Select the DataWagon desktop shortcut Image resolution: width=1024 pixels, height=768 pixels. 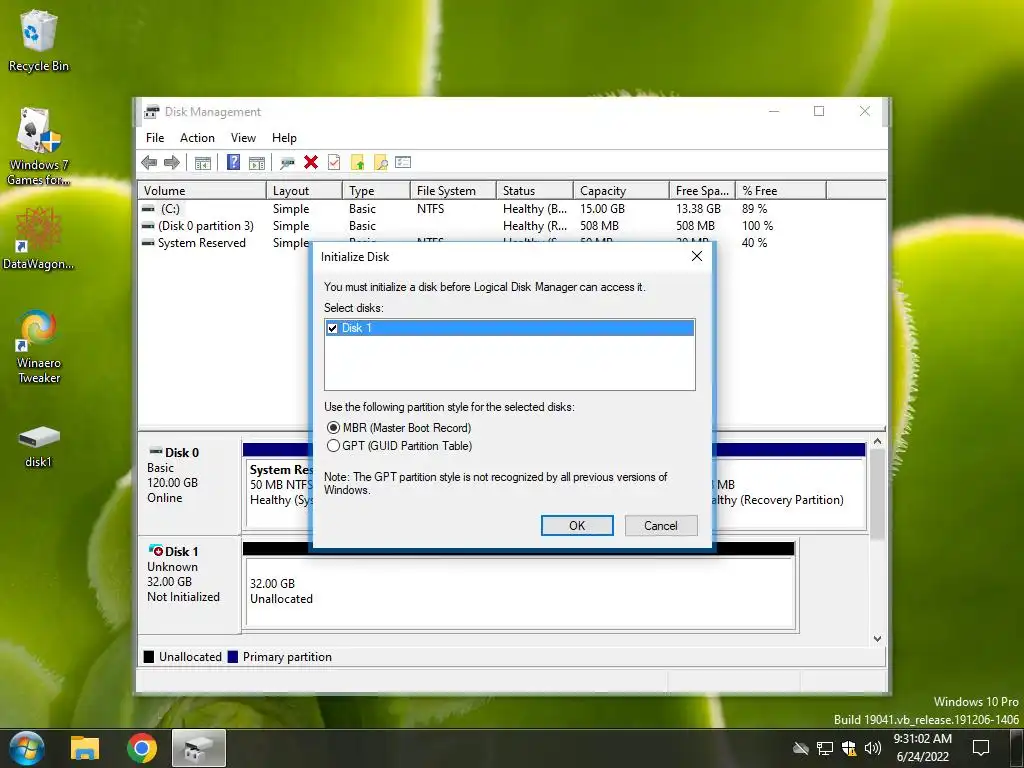click(39, 238)
